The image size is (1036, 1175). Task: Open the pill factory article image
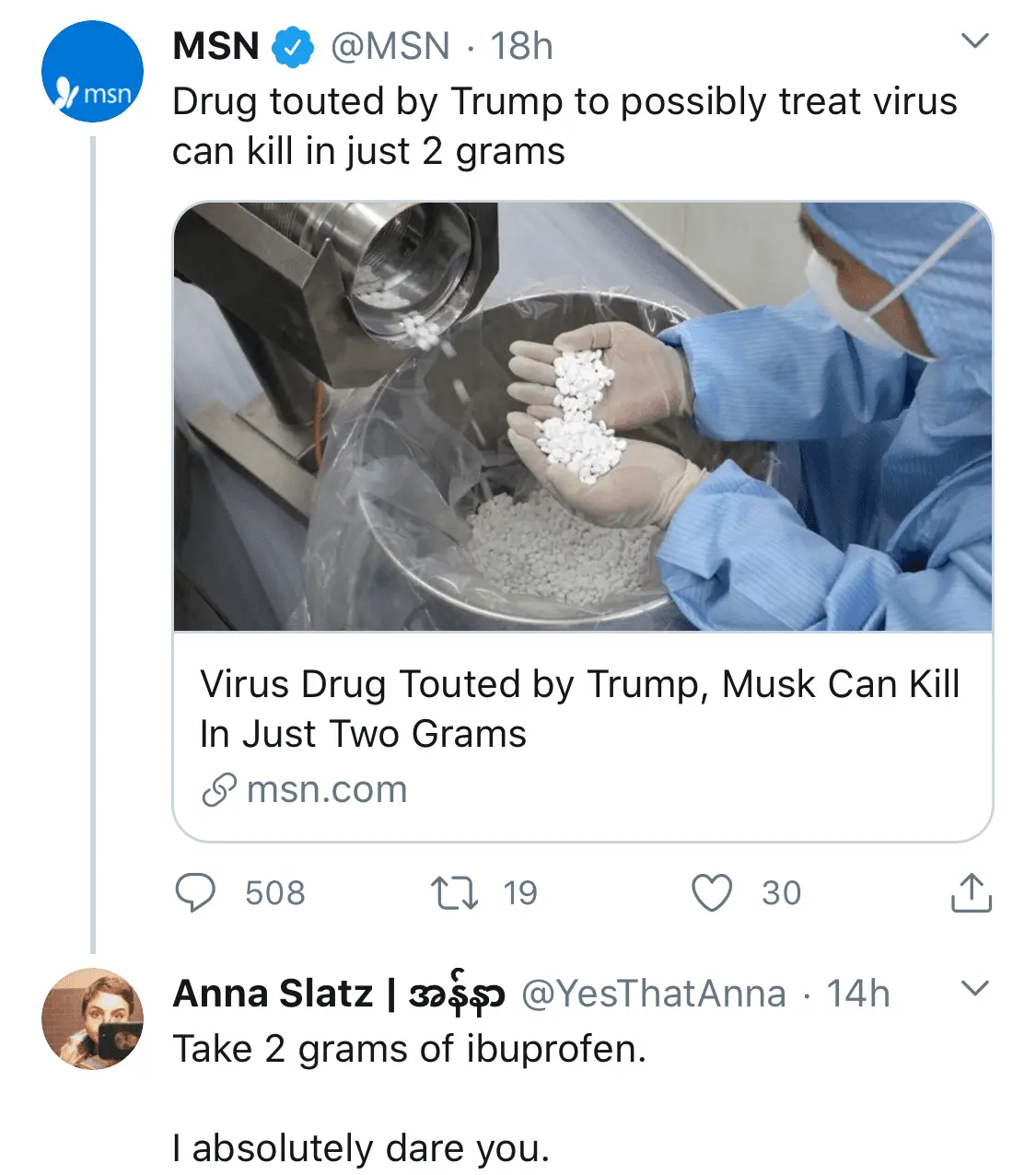(x=583, y=416)
